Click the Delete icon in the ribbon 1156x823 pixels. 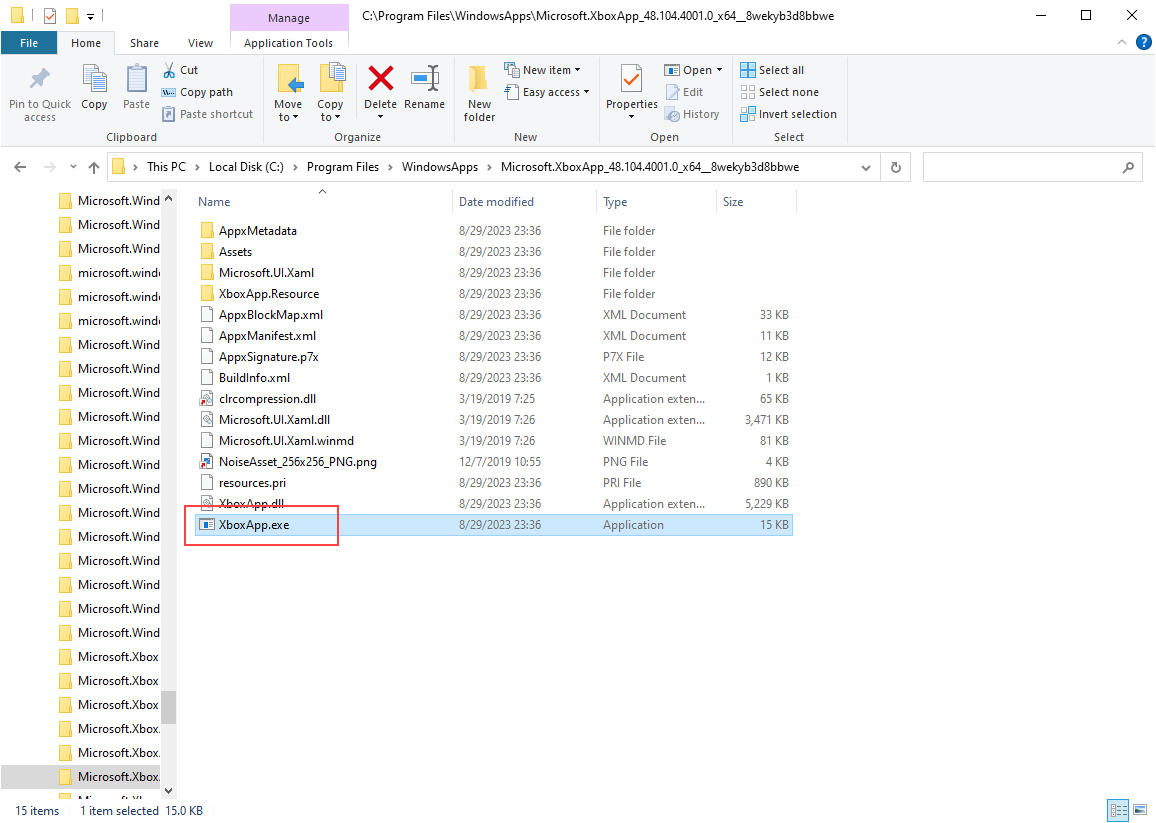click(x=380, y=80)
